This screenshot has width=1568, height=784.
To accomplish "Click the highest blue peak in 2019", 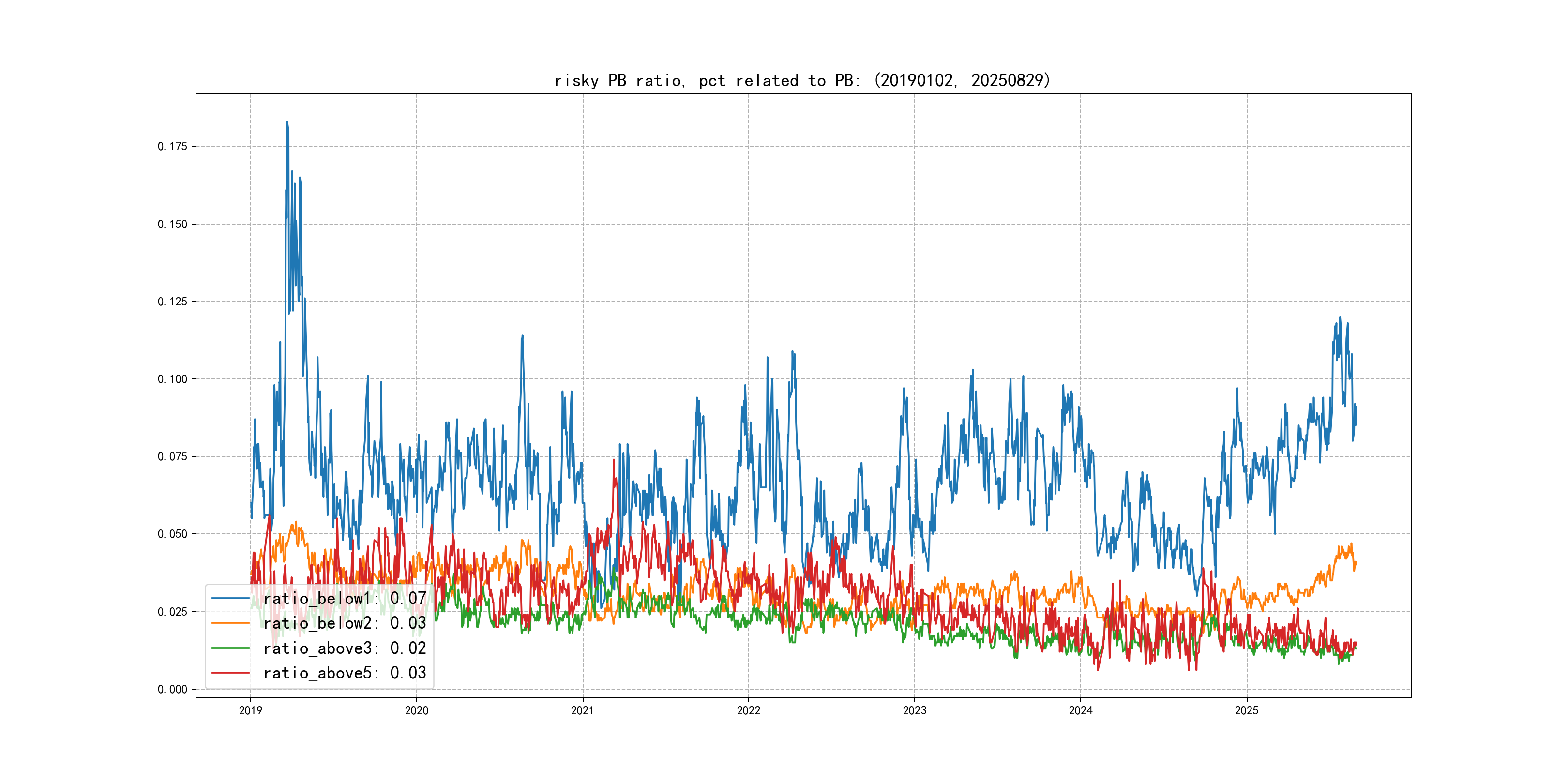I will pyautogui.click(x=287, y=122).
